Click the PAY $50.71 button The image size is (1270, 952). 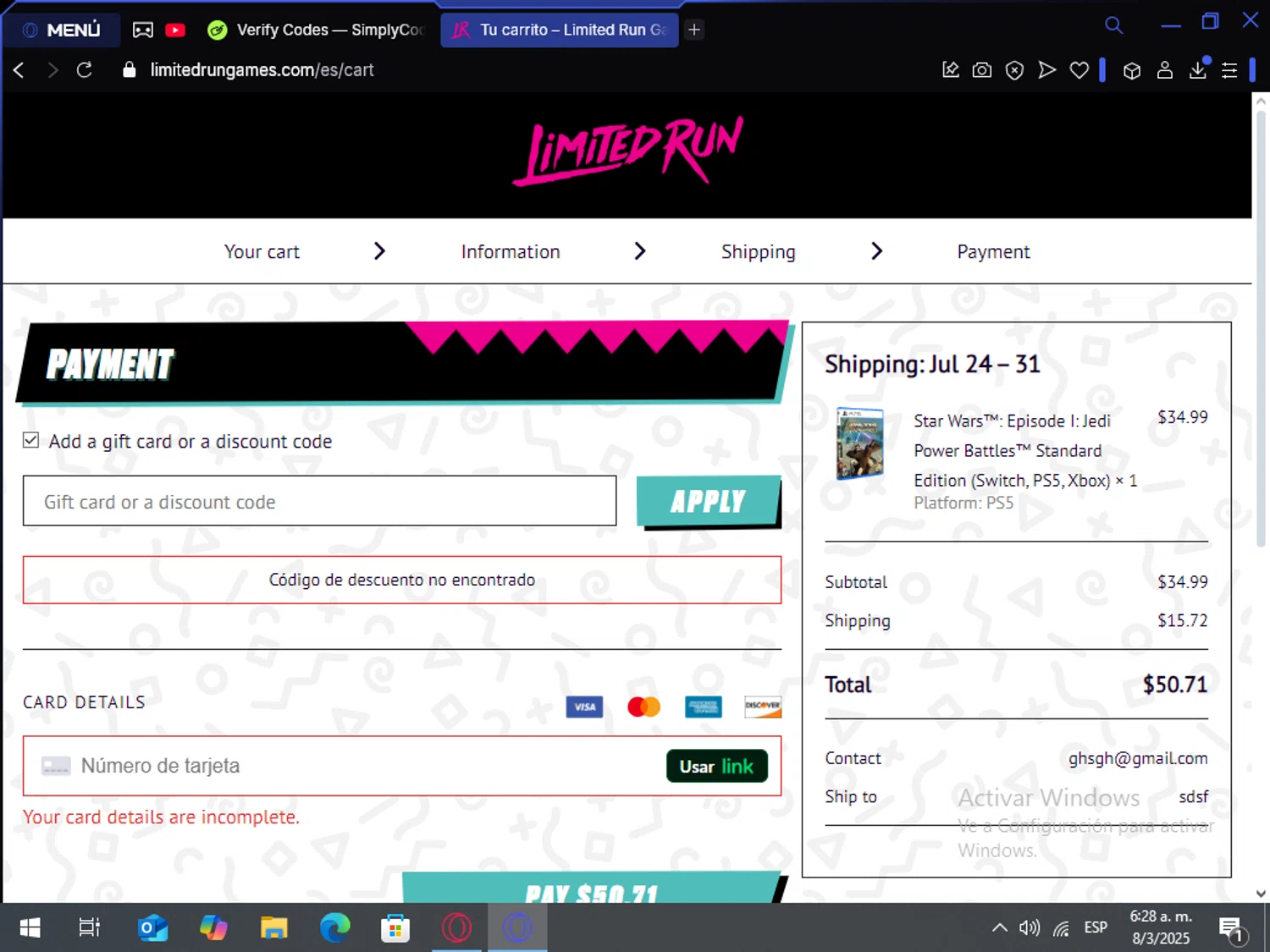tap(593, 887)
